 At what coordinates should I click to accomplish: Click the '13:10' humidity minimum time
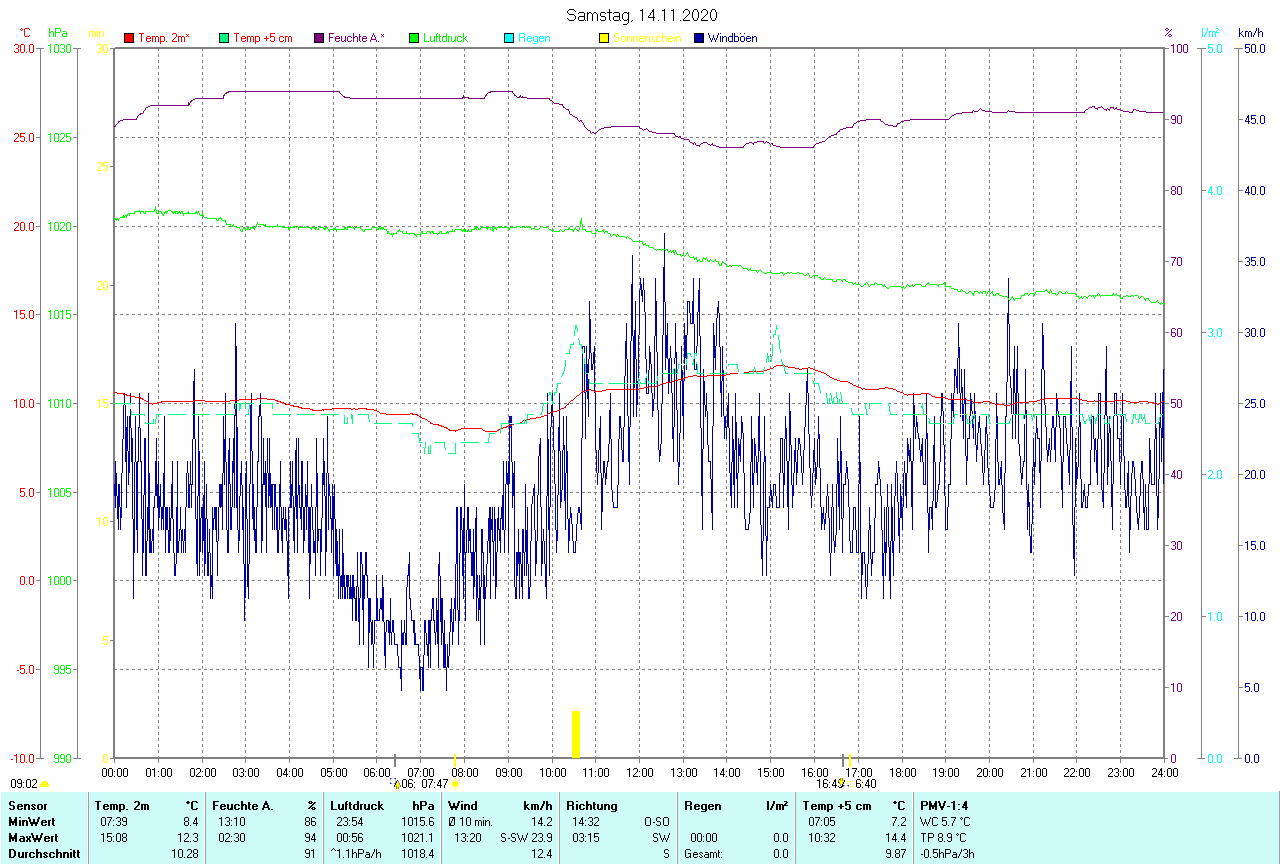[x=231, y=822]
